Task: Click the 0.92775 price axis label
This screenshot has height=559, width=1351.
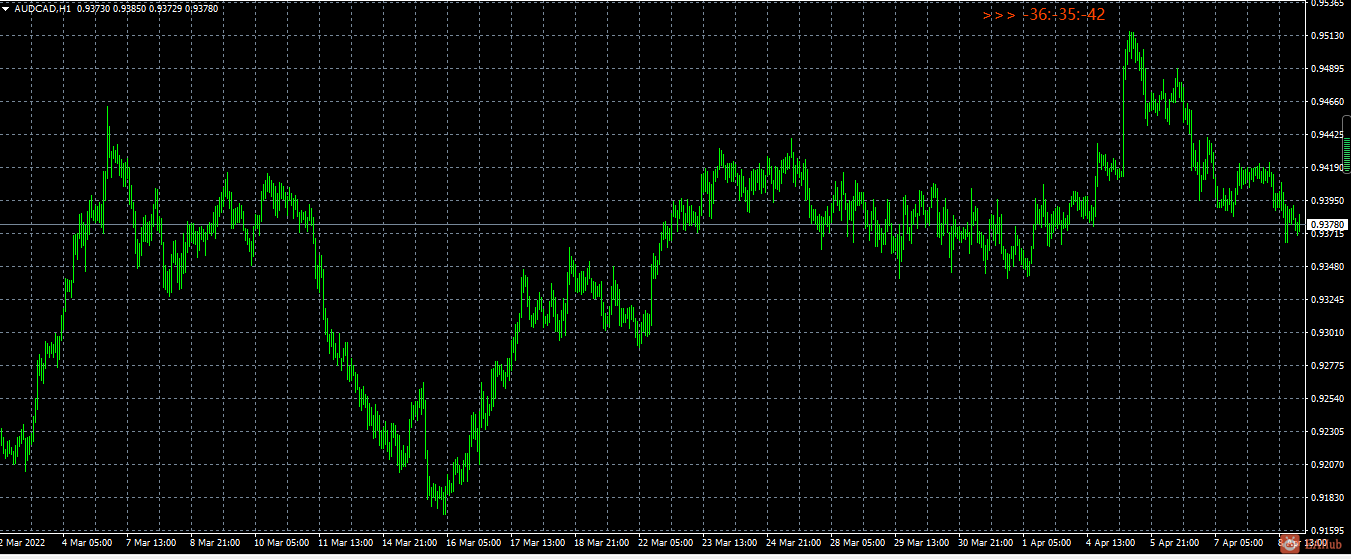Action: [1327, 366]
